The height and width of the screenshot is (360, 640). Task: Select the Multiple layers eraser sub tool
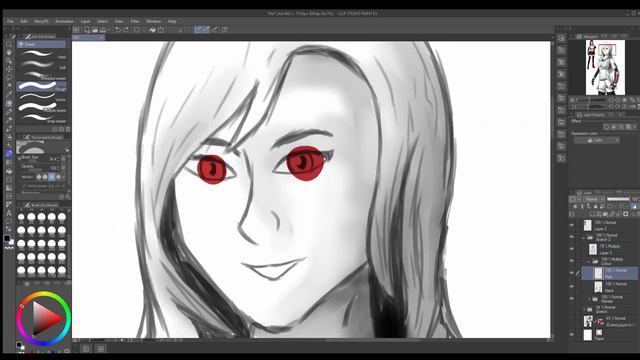coord(41,107)
